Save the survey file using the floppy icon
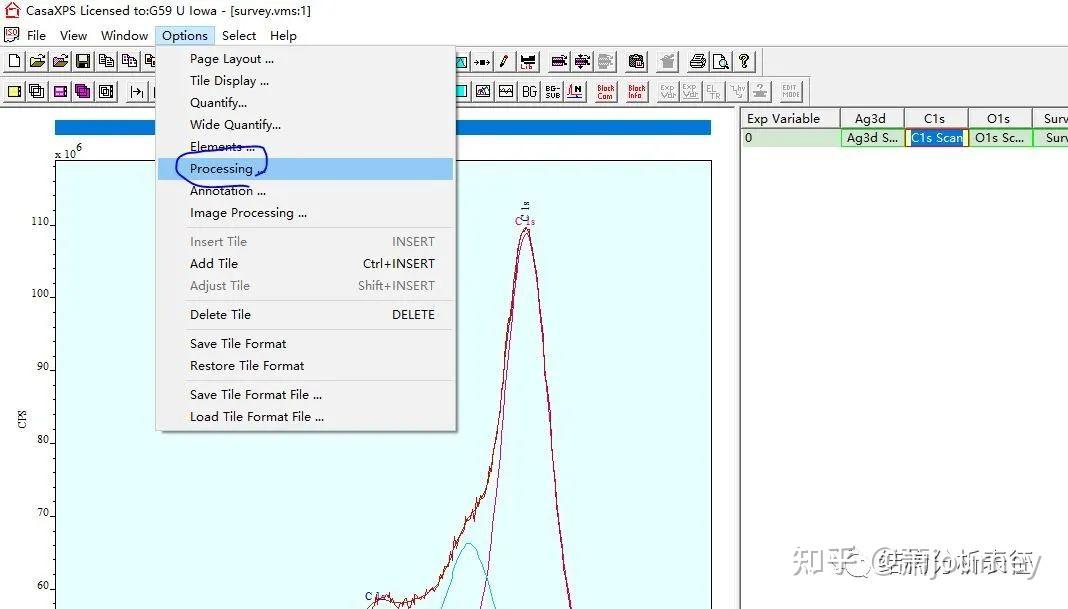This screenshot has width=1068, height=609. [82, 60]
